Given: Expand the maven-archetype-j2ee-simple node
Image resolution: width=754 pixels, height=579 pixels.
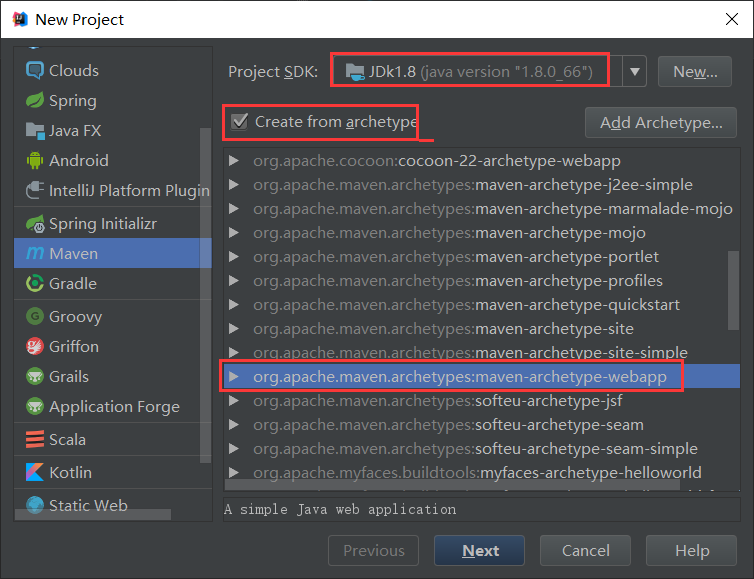Looking at the screenshot, I should coord(234,185).
